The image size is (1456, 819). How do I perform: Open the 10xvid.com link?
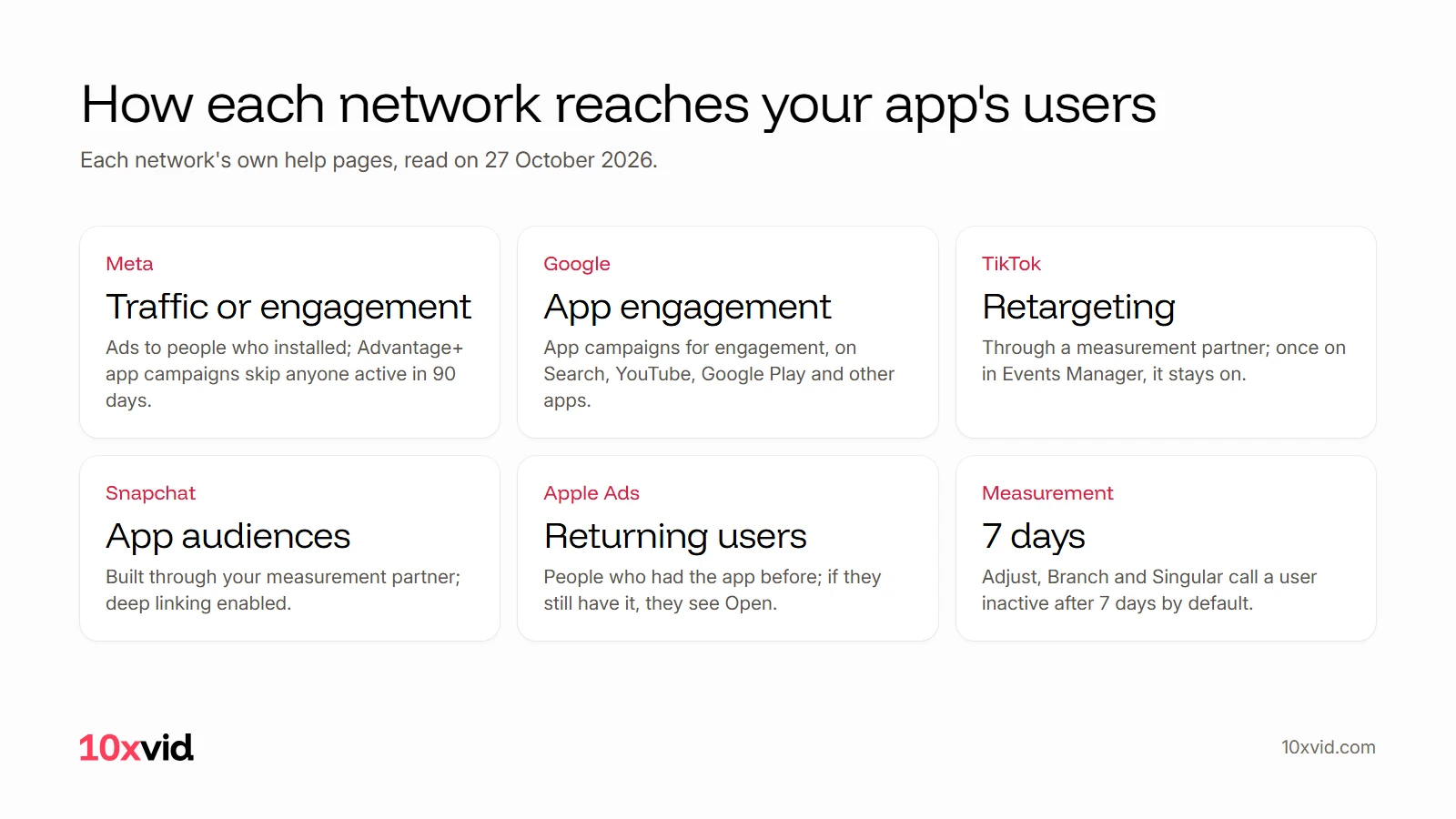[x=1328, y=747]
